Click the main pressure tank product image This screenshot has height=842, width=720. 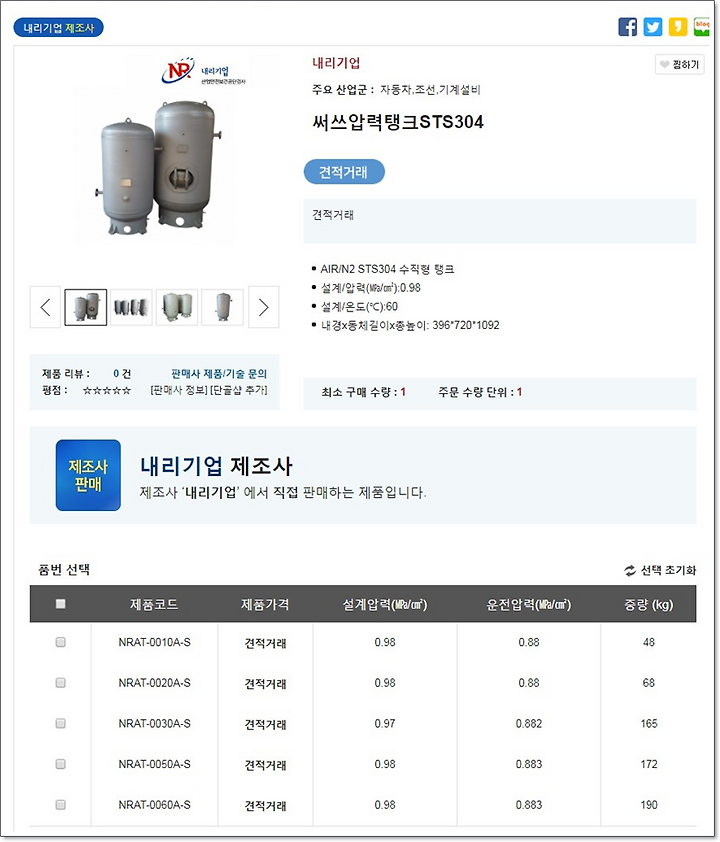(159, 166)
